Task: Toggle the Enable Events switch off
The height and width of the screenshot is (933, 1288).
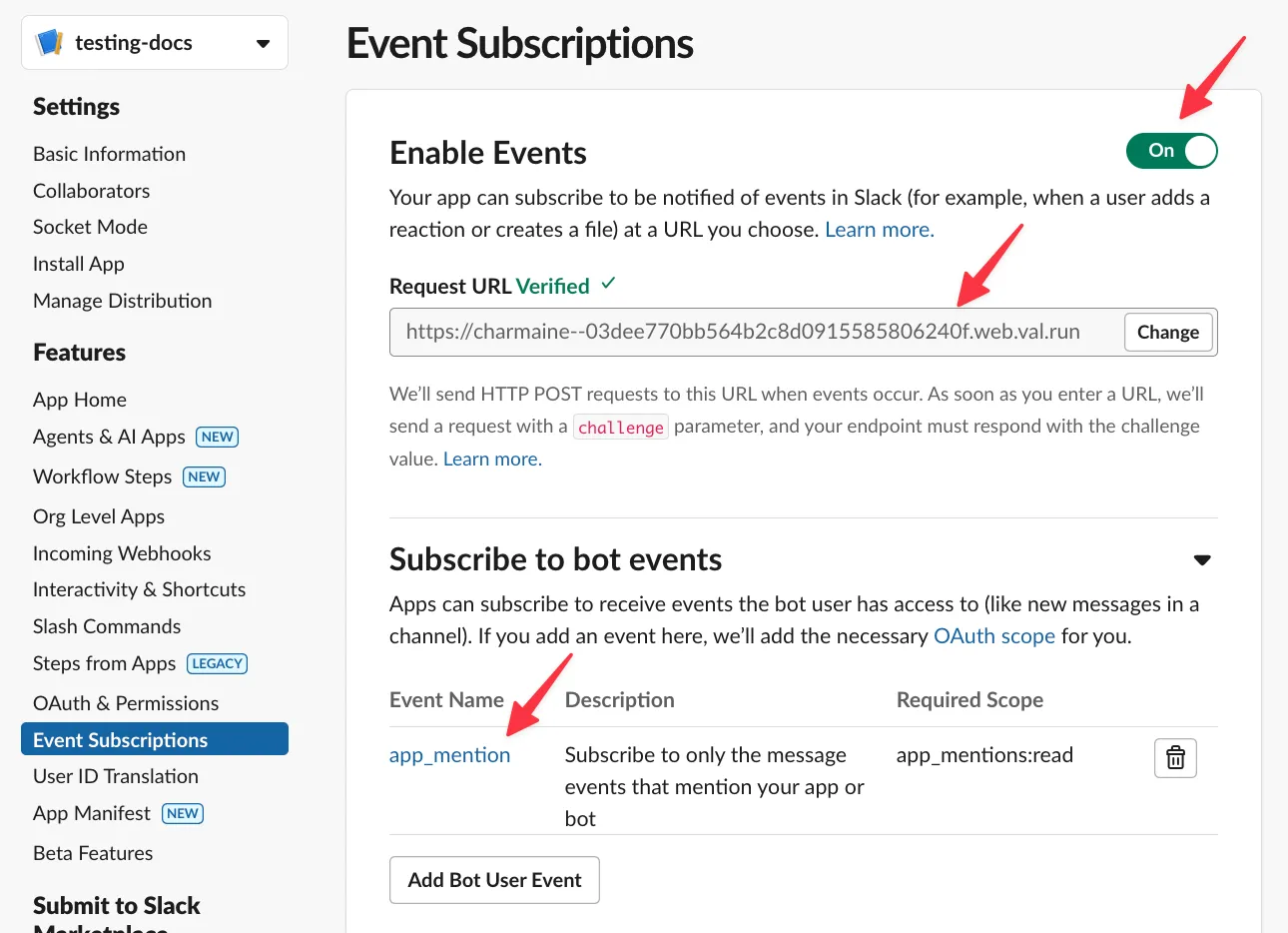Action: click(x=1171, y=150)
